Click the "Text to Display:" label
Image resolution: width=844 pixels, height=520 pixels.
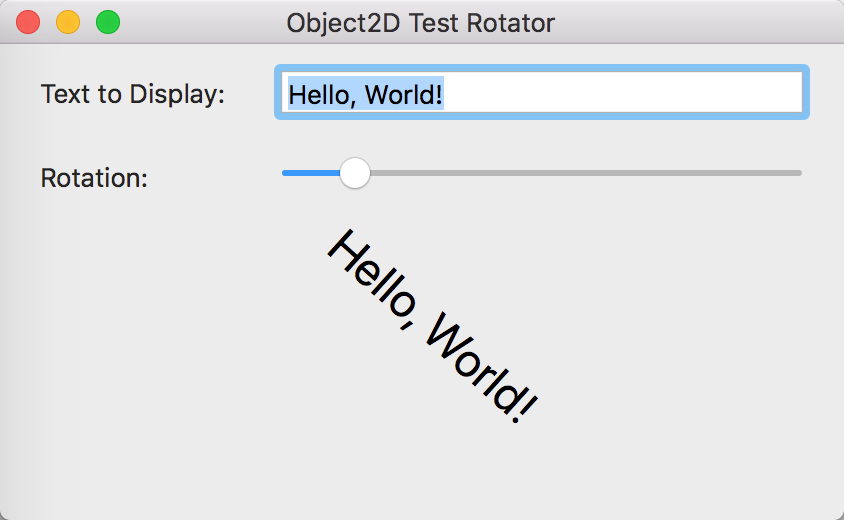coord(132,94)
